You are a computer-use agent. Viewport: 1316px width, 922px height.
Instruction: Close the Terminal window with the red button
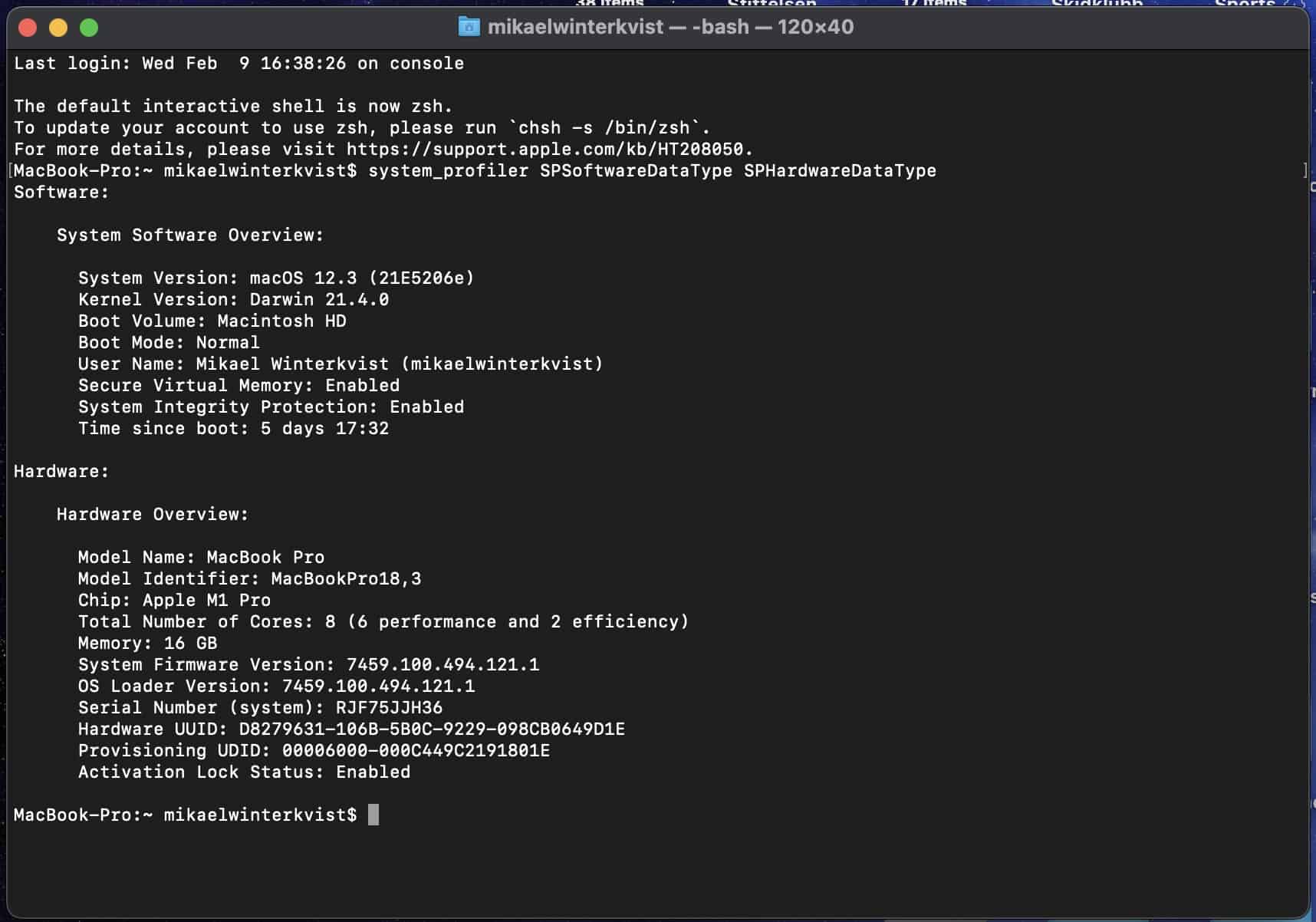tap(28, 28)
